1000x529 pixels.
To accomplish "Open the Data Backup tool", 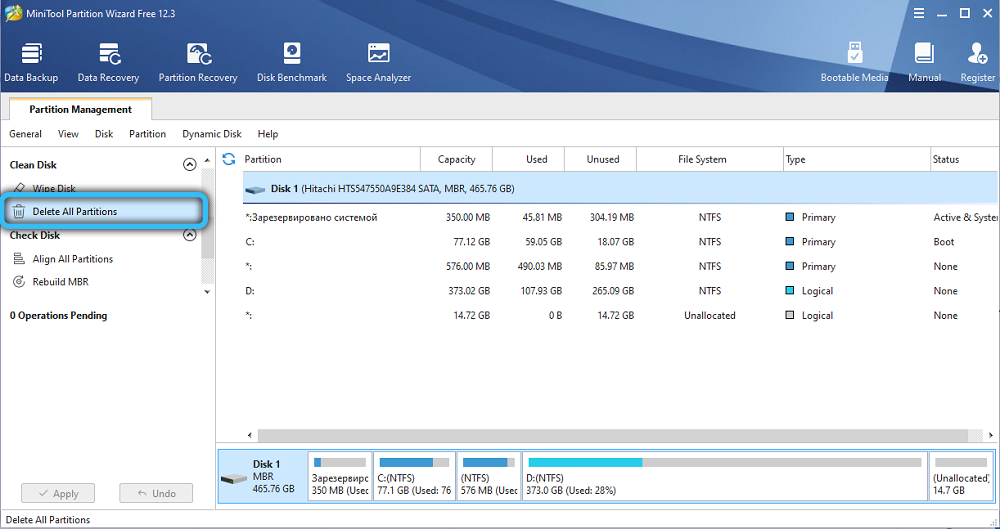I will coord(31,62).
